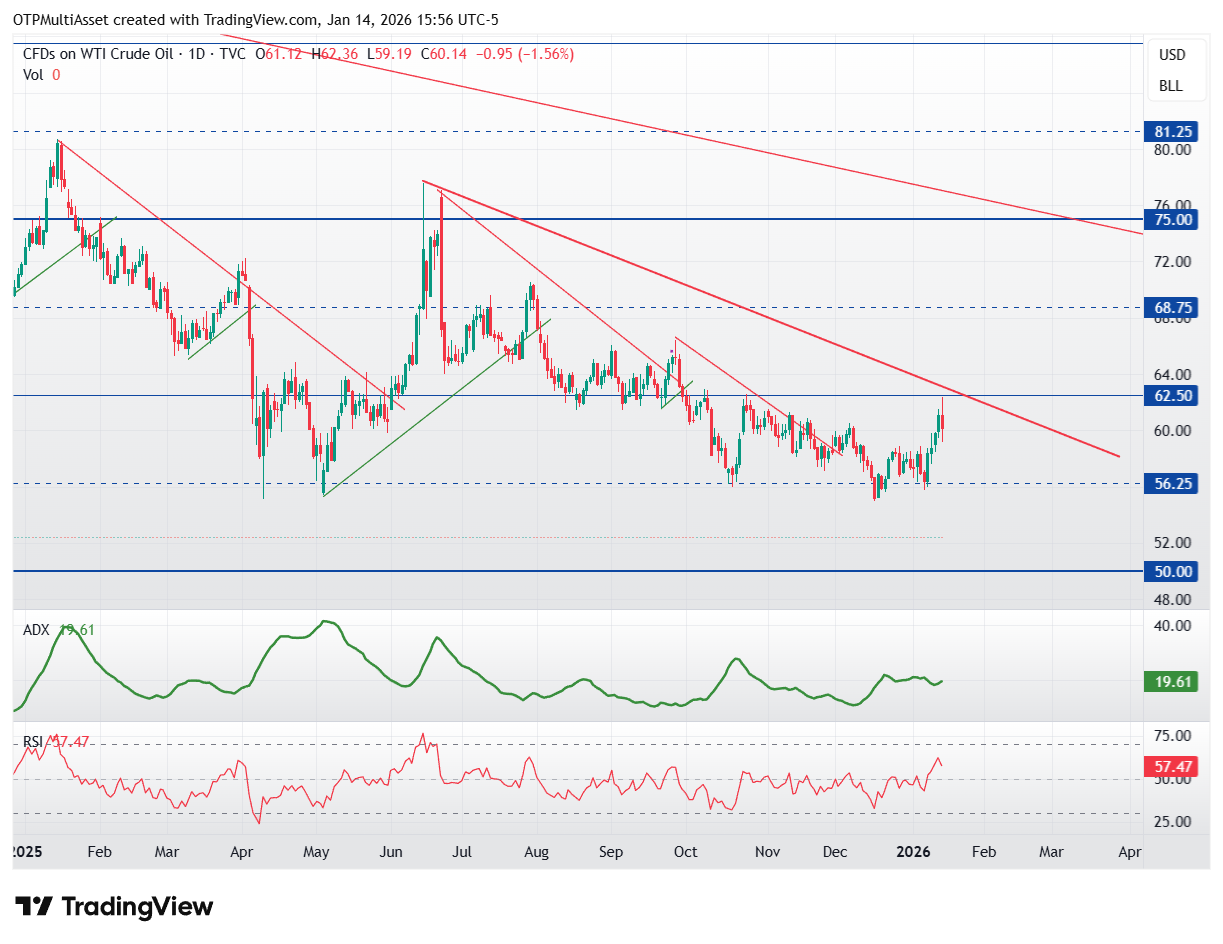The width and height of the screenshot is (1223, 944).
Task: Click the Oct label on time axis
Action: click(686, 852)
